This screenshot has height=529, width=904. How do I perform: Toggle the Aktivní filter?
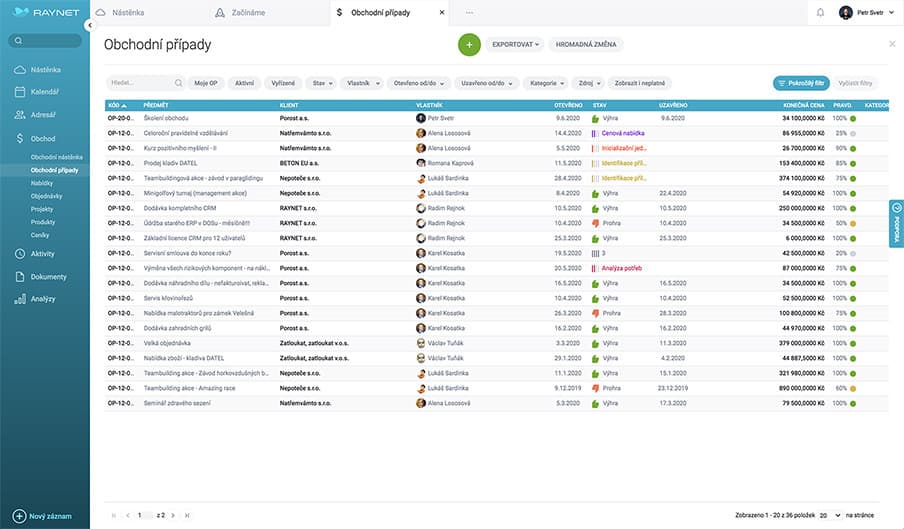244,83
